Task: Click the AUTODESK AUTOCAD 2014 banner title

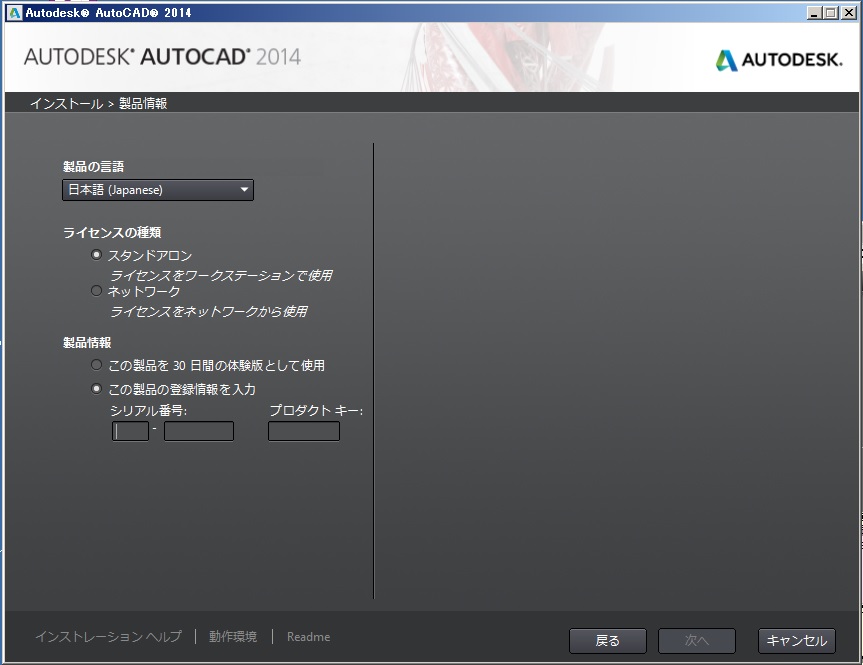Action: [x=162, y=57]
